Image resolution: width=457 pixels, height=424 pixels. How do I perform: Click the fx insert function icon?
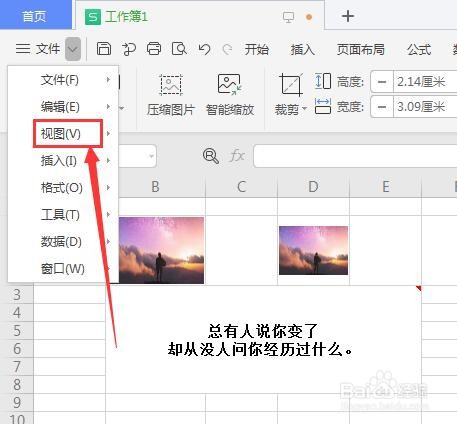(x=237, y=156)
